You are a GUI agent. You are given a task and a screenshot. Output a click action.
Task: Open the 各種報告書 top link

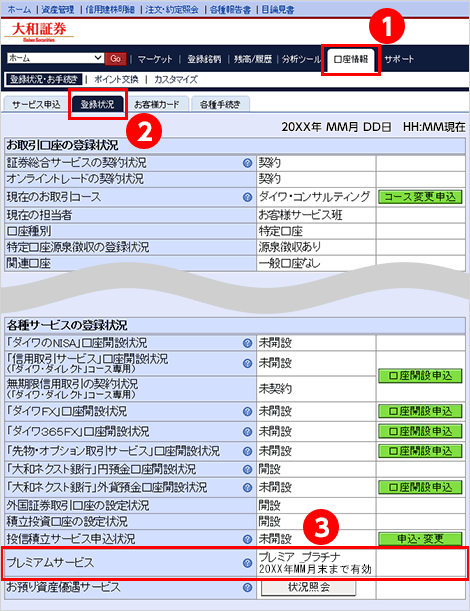point(230,9)
